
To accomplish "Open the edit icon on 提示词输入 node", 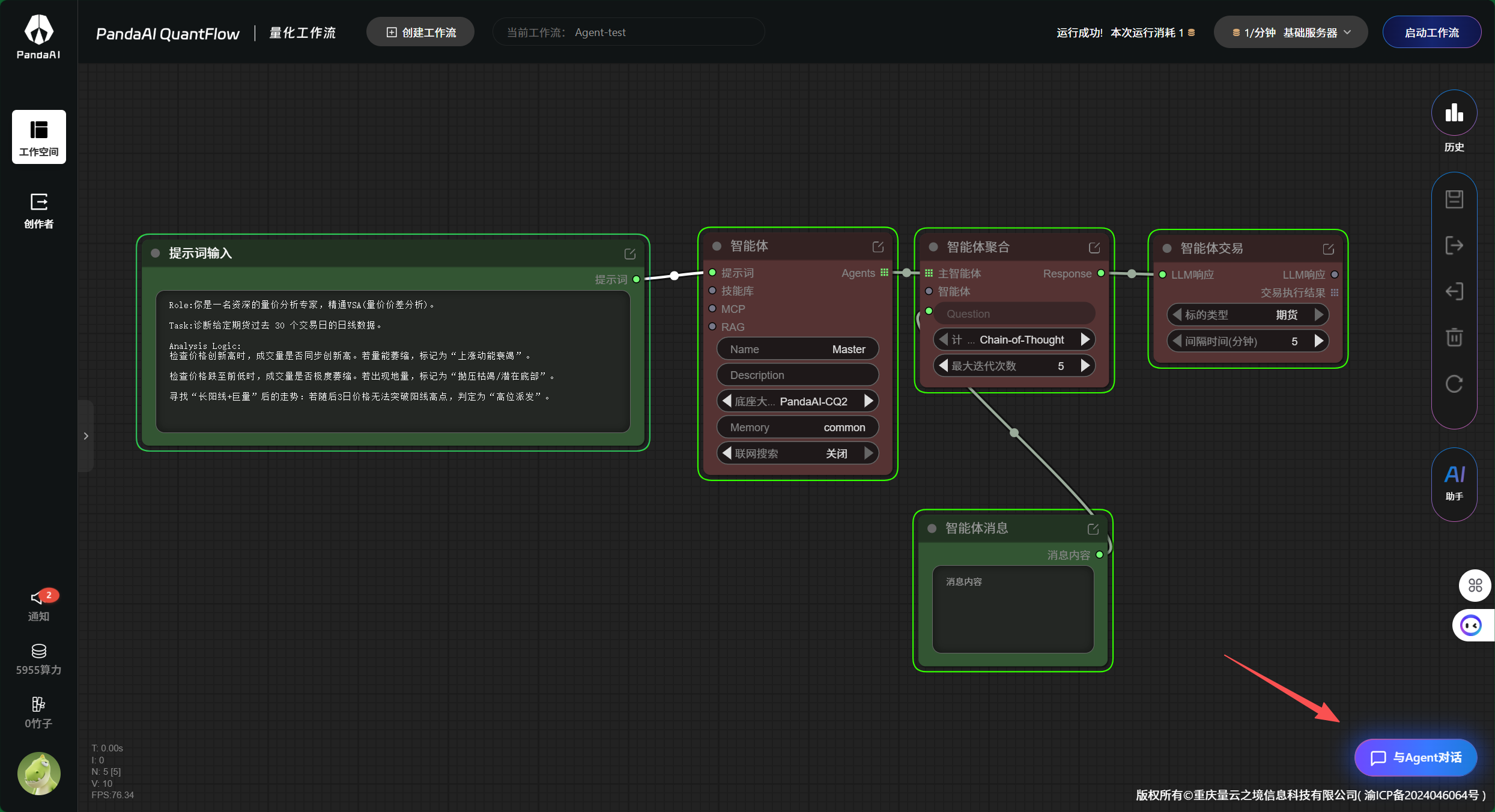I will [x=629, y=253].
